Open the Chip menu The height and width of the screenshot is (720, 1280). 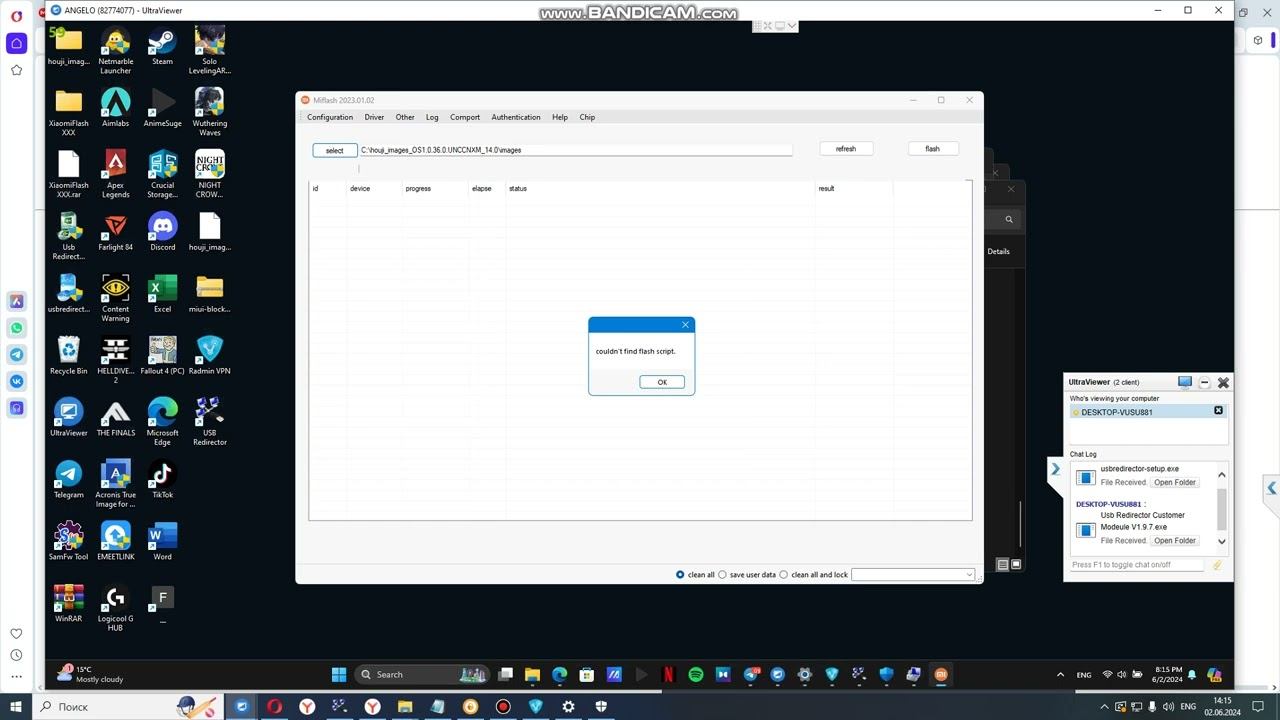[x=587, y=117]
